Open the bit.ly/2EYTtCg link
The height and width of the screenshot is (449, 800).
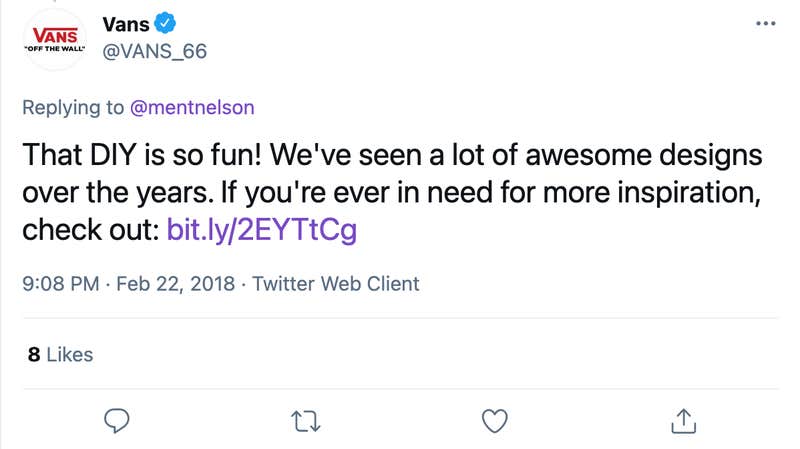click(x=261, y=231)
